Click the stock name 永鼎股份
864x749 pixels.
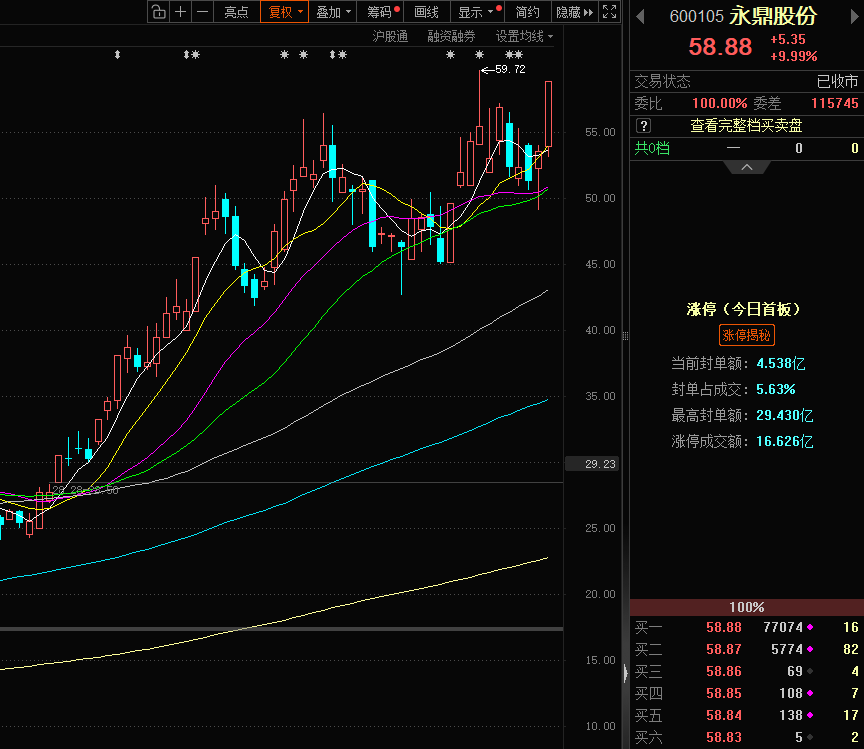pos(773,16)
